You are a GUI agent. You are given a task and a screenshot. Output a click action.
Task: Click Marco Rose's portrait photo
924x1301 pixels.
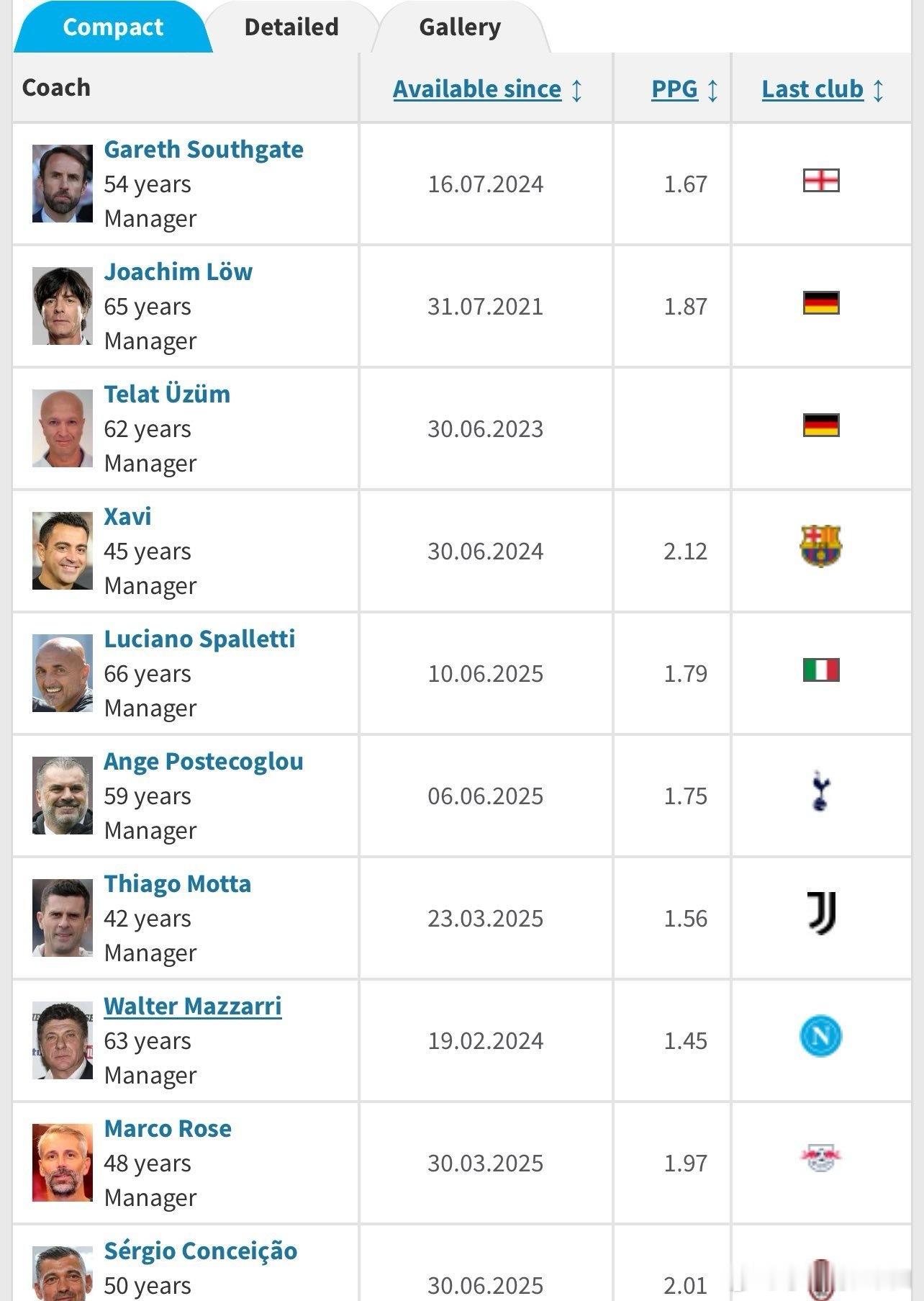[63, 1163]
